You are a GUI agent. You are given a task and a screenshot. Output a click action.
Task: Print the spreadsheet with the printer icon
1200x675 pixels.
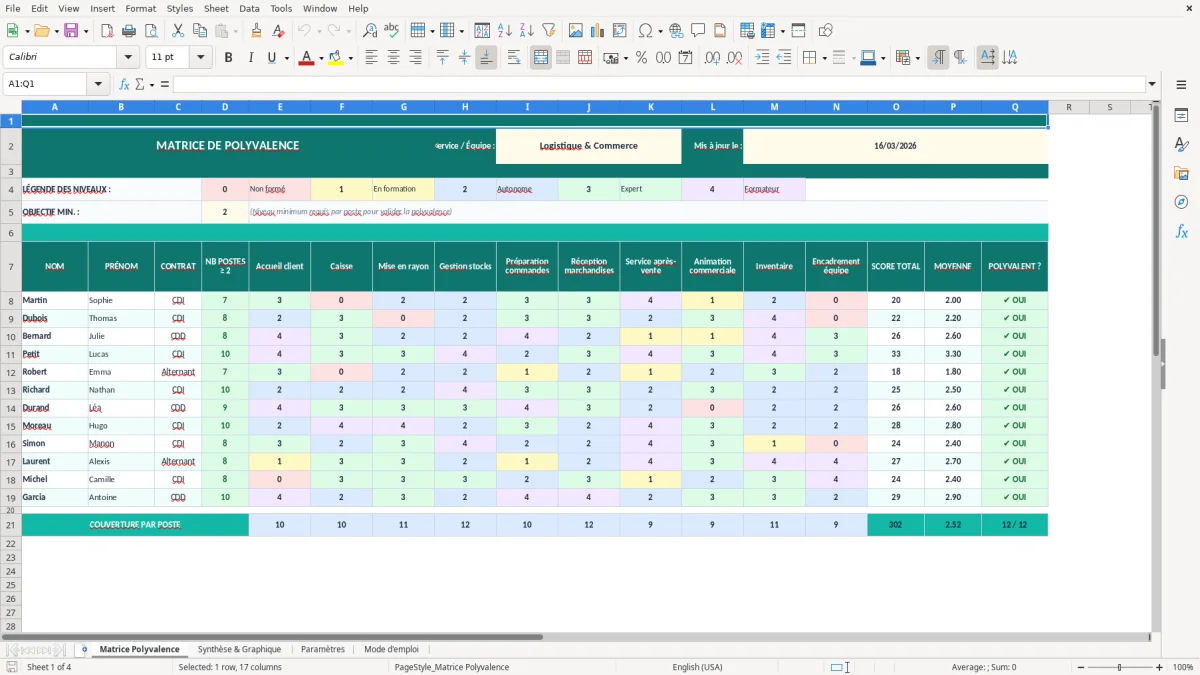click(x=128, y=31)
